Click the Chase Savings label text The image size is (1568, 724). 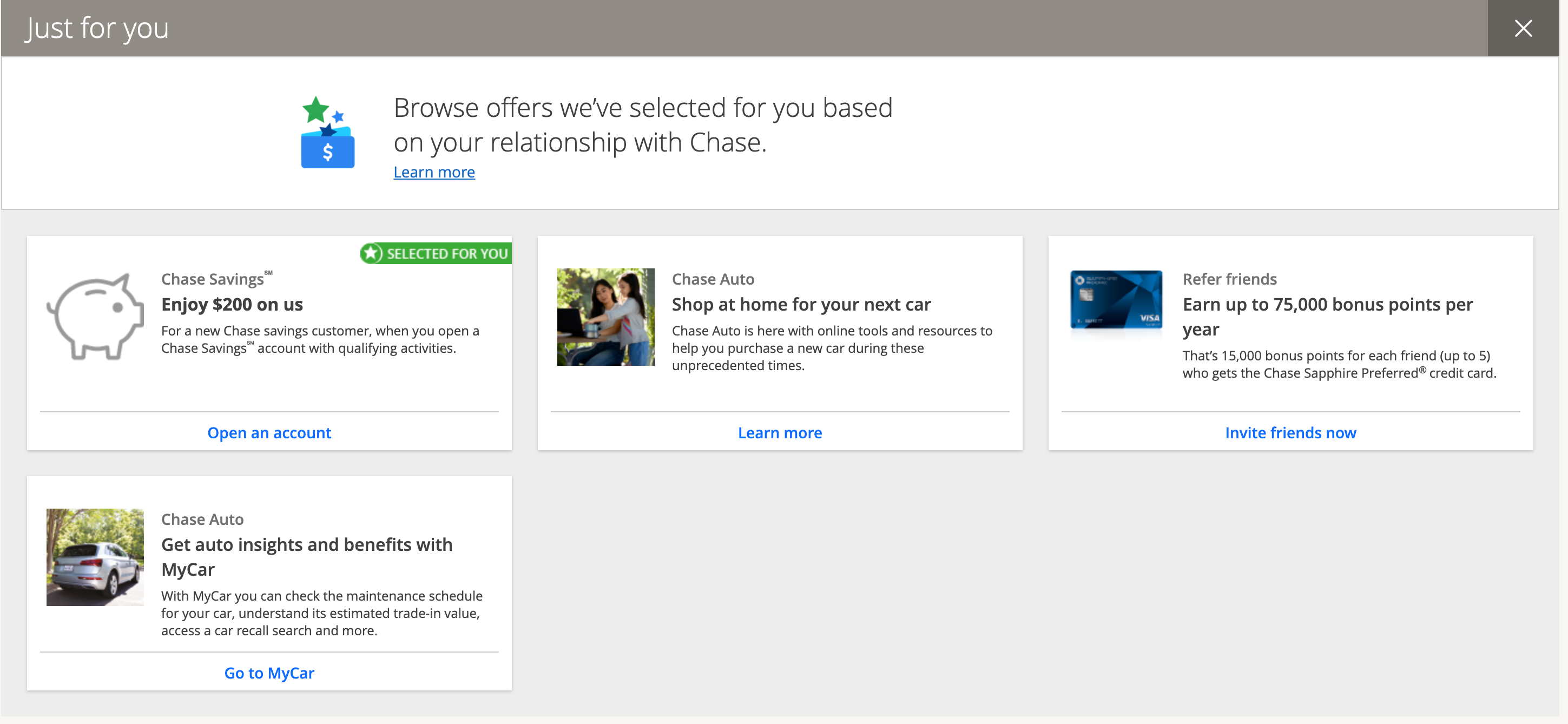click(213, 279)
